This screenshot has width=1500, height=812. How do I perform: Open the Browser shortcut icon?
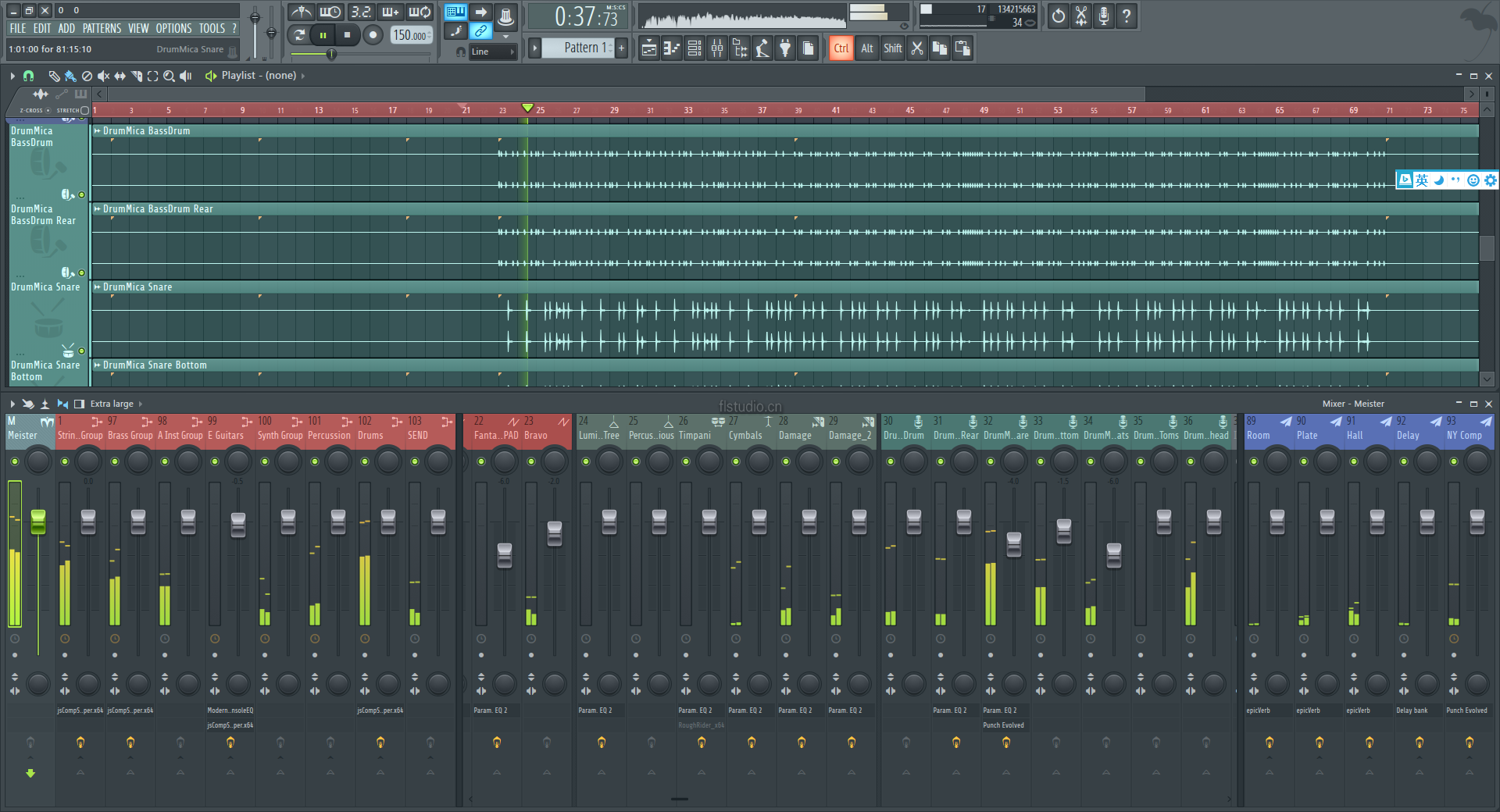coord(739,48)
